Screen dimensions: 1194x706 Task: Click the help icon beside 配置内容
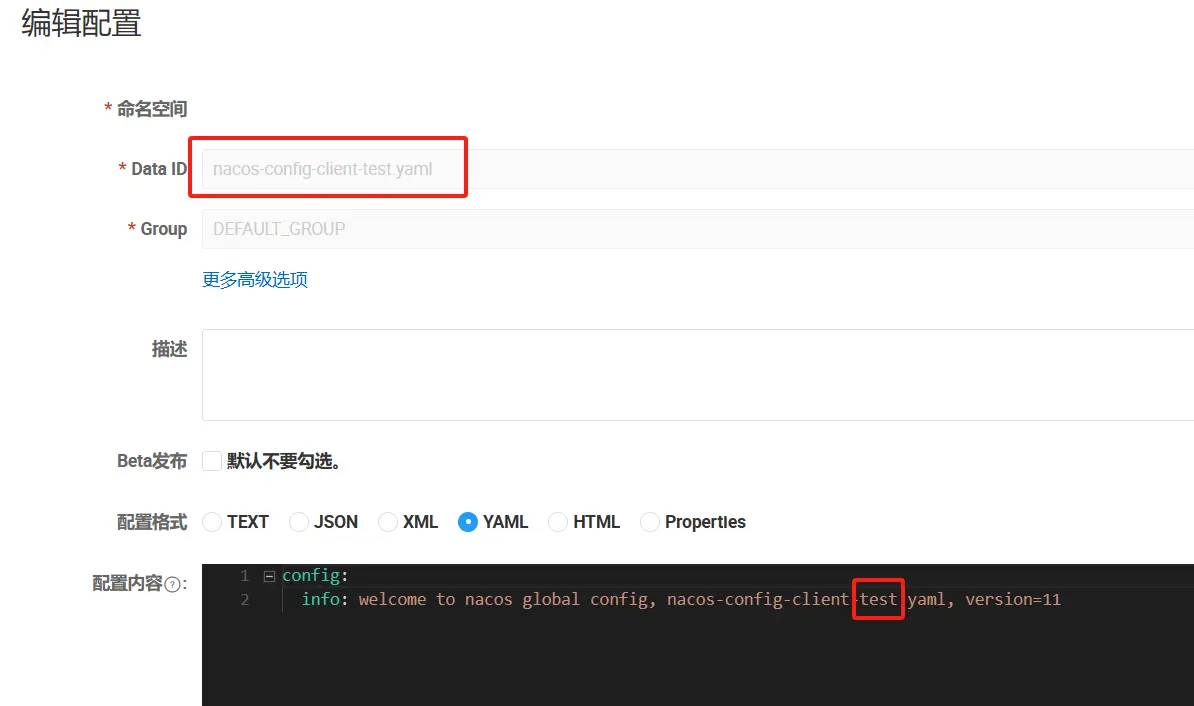pos(173,585)
